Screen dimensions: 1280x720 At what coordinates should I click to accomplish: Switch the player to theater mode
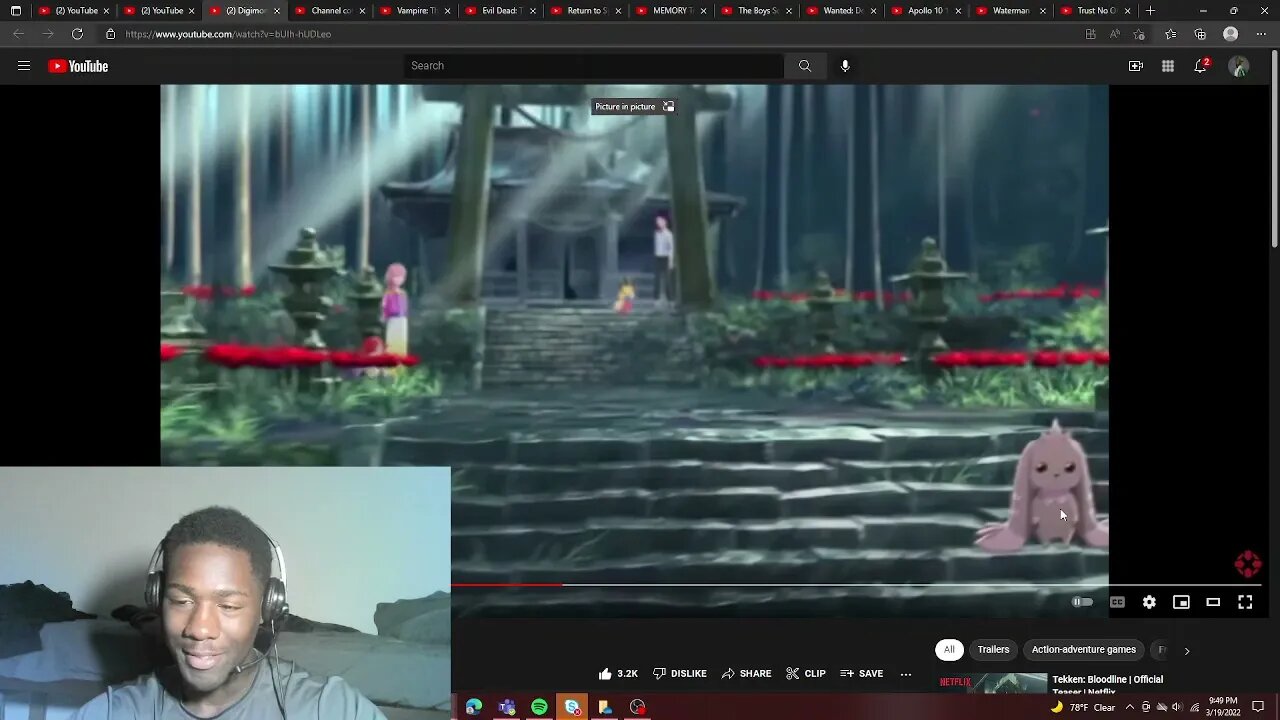point(1213,602)
